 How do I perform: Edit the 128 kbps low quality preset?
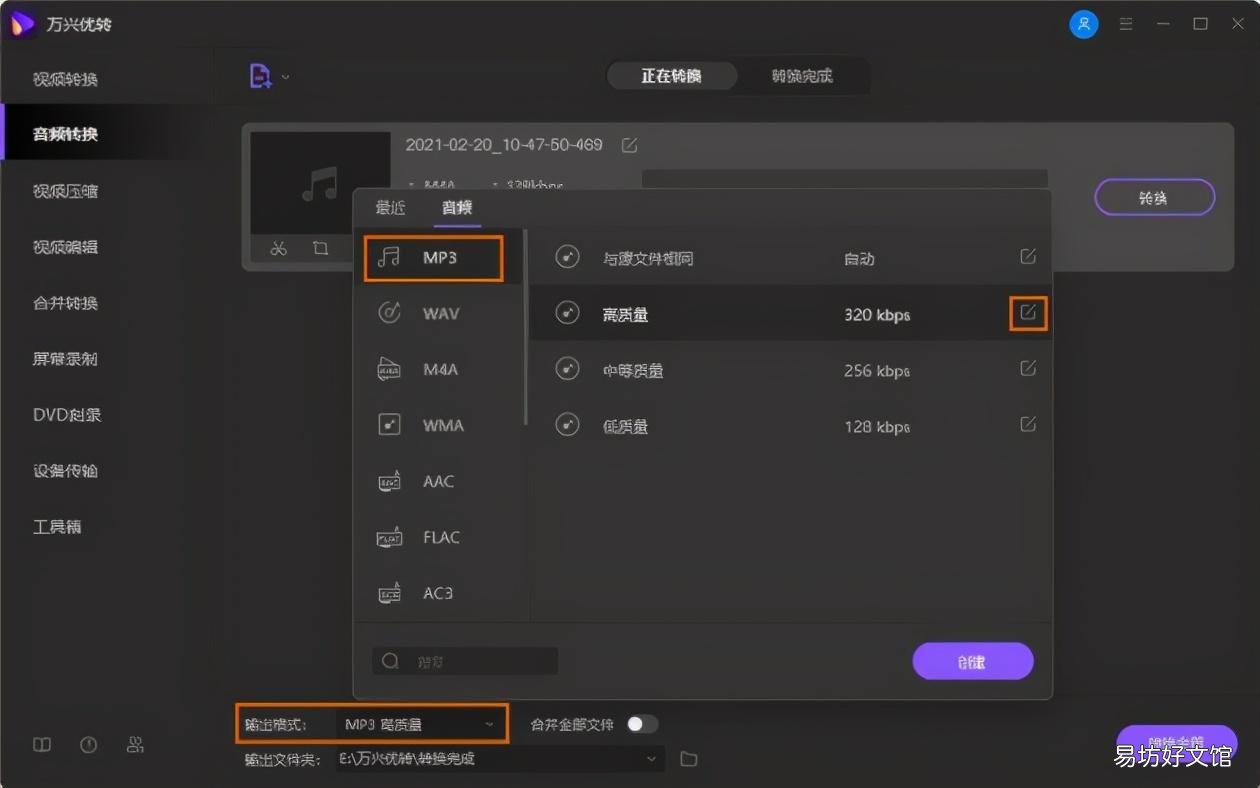point(1028,425)
